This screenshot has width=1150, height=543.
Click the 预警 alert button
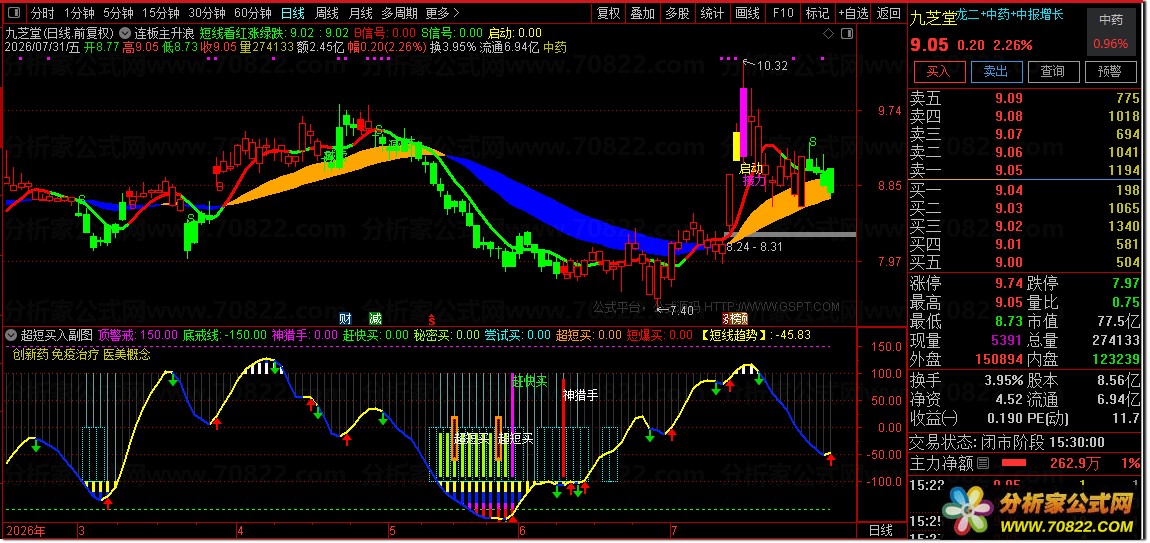(x=1110, y=71)
